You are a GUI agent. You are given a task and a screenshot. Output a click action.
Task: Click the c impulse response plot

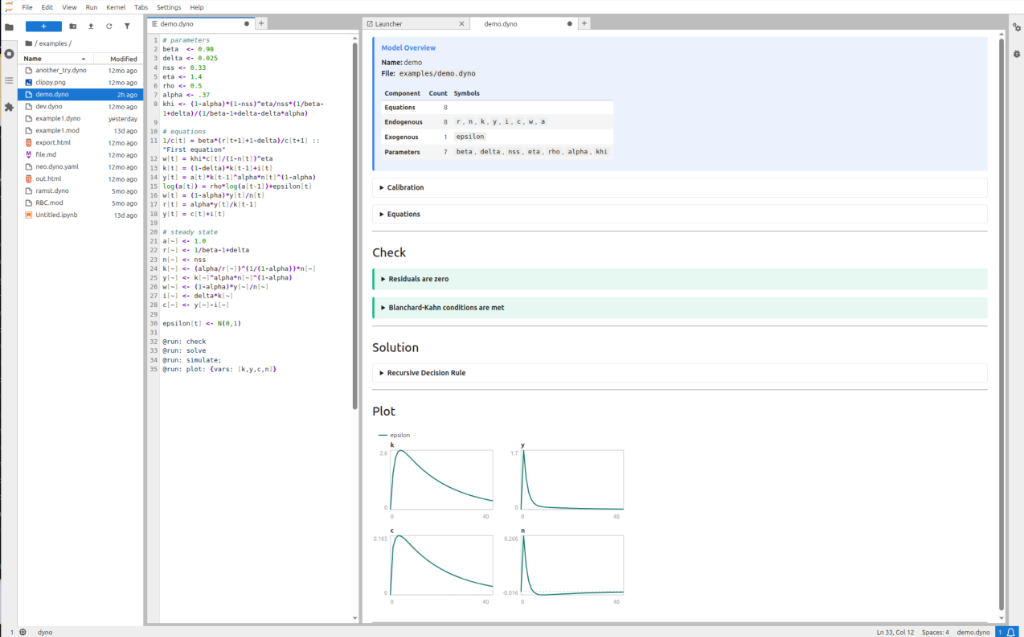pos(441,565)
